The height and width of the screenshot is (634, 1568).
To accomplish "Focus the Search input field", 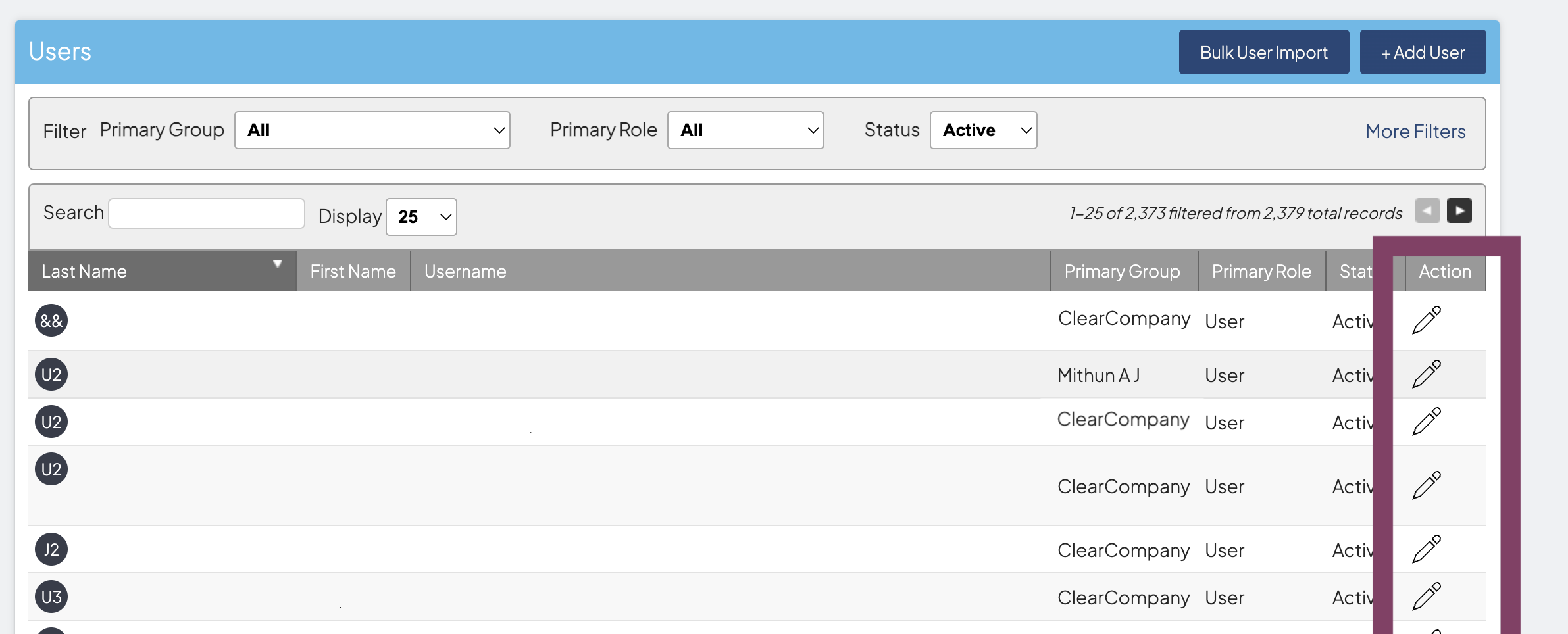I will click(x=207, y=214).
